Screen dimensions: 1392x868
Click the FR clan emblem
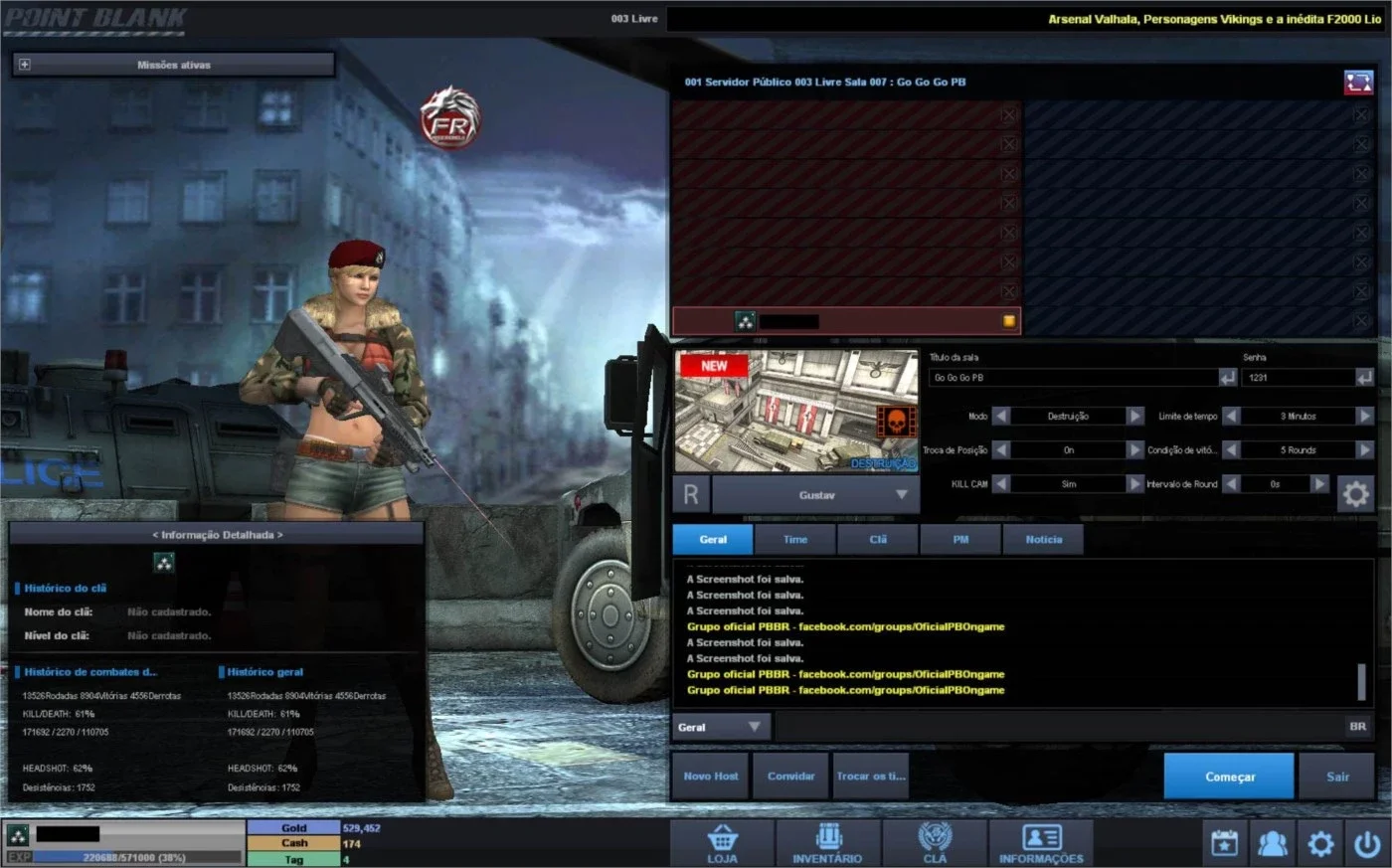click(x=449, y=117)
